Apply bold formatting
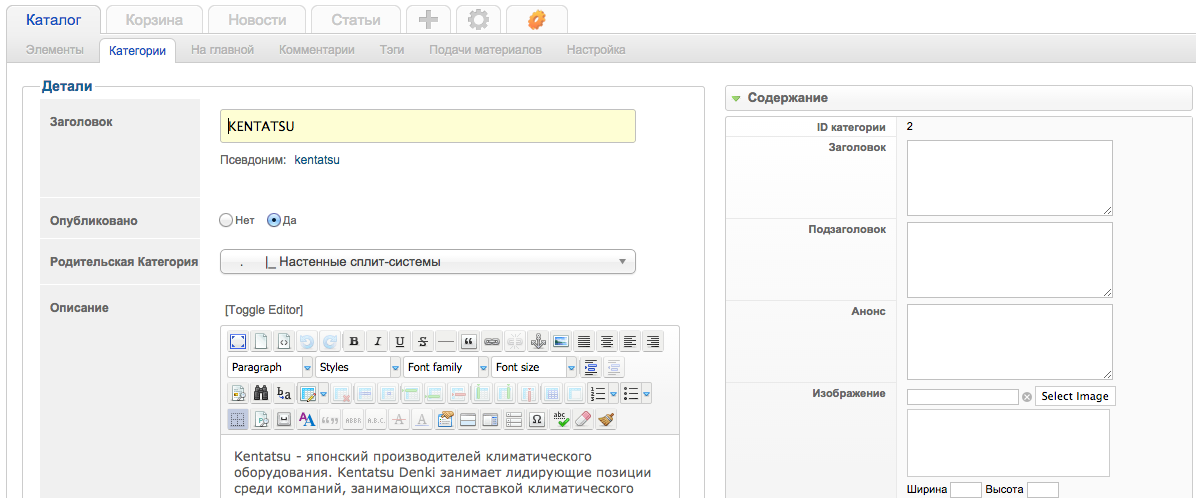1196x498 pixels. [353, 341]
